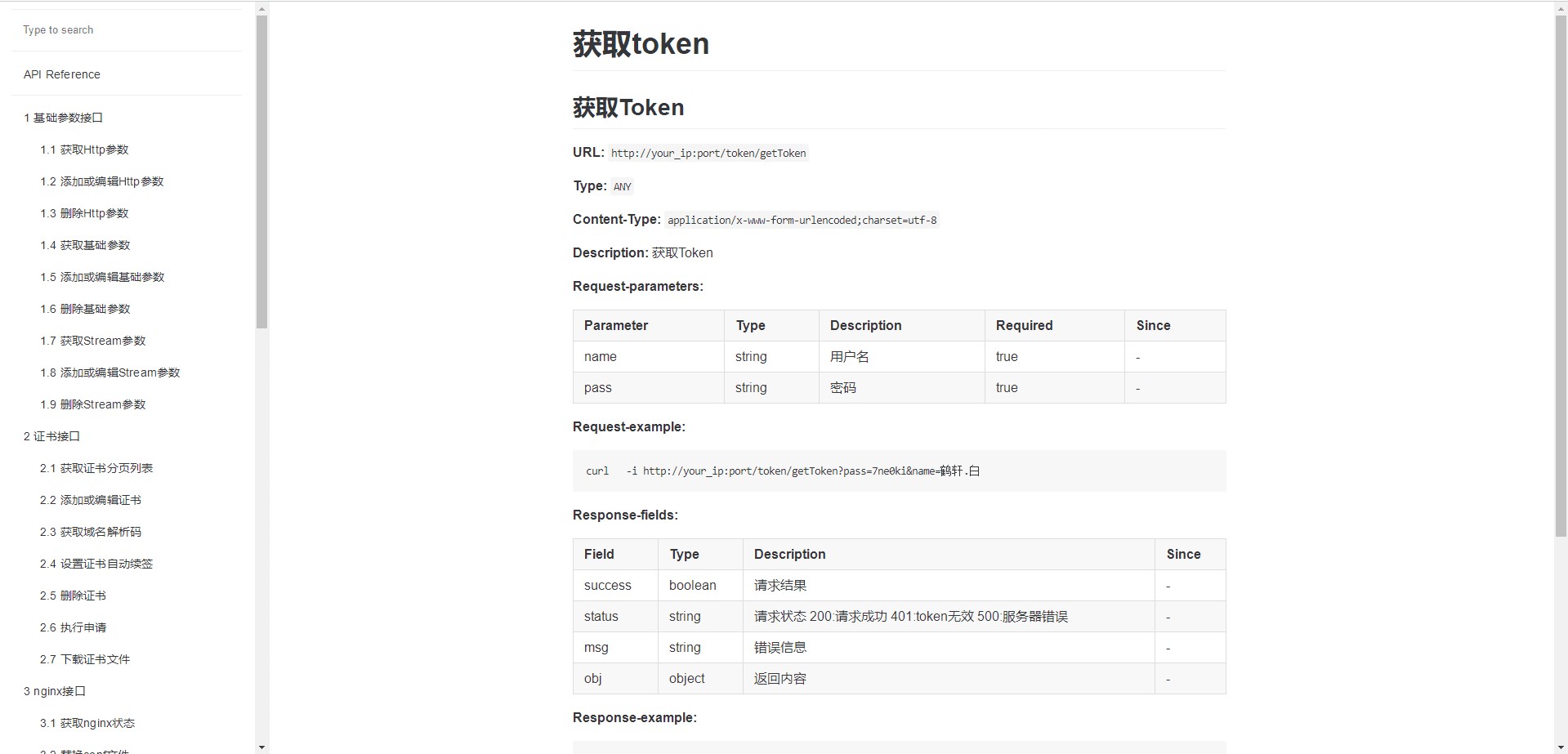Collapse section 2 证书接口
The width and height of the screenshot is (1568, 754).
click(x=51, y=435)
